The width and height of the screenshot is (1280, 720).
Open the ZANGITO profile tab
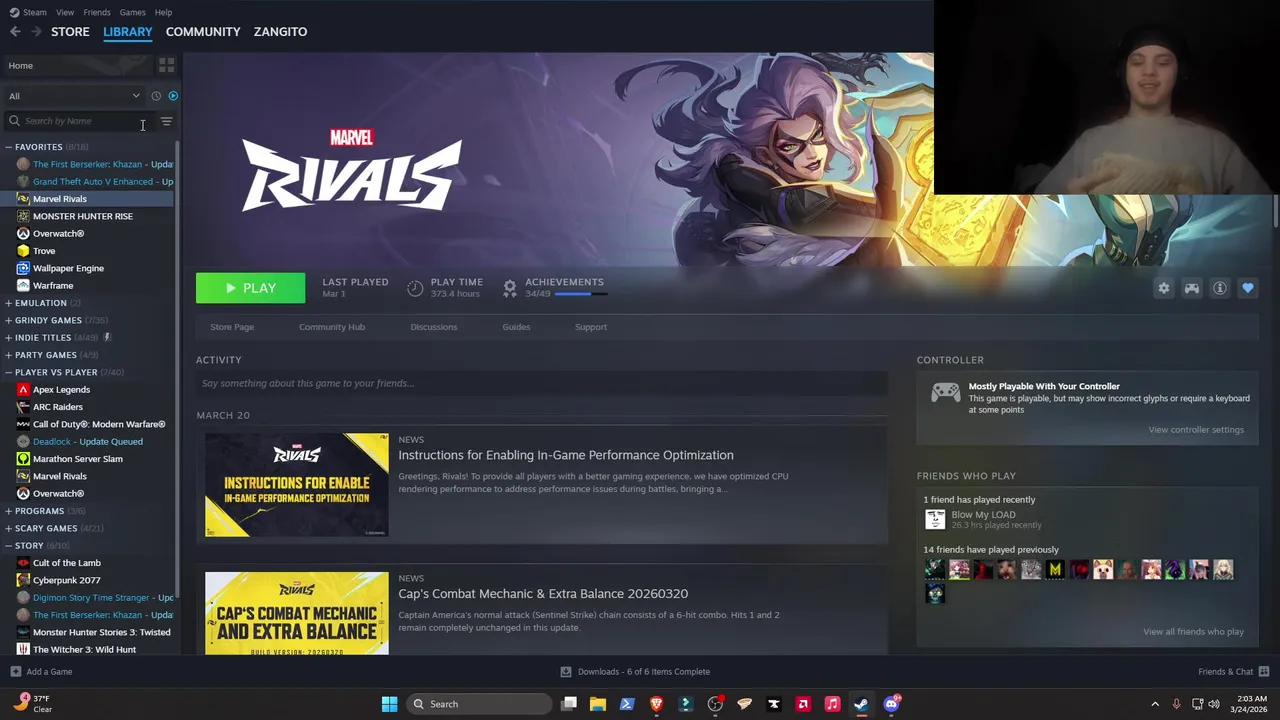click(x=280, y=32)
